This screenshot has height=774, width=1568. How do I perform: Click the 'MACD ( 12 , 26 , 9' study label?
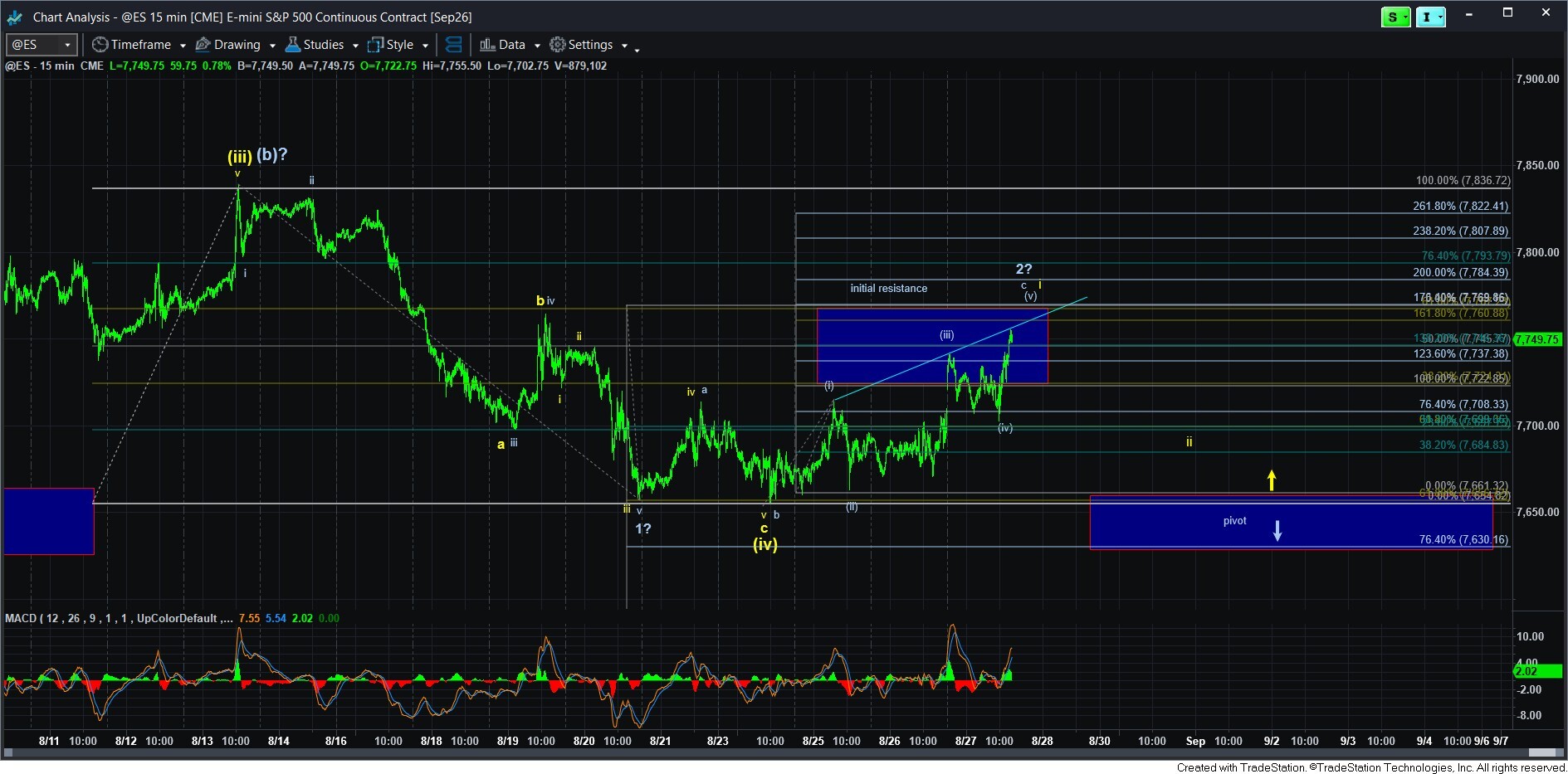click(x=53, y=618)
